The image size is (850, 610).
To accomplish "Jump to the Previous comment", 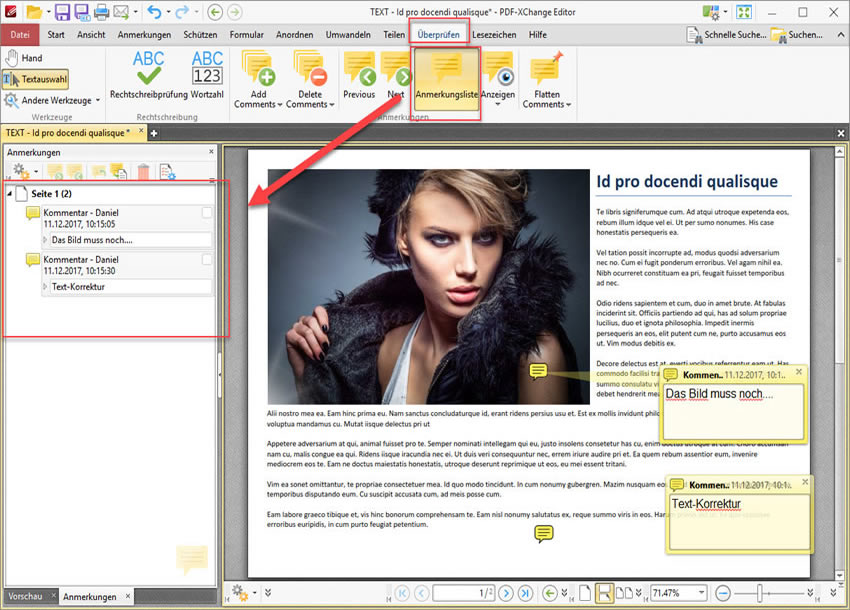I will pyautogui.click(x=359, y=76).
